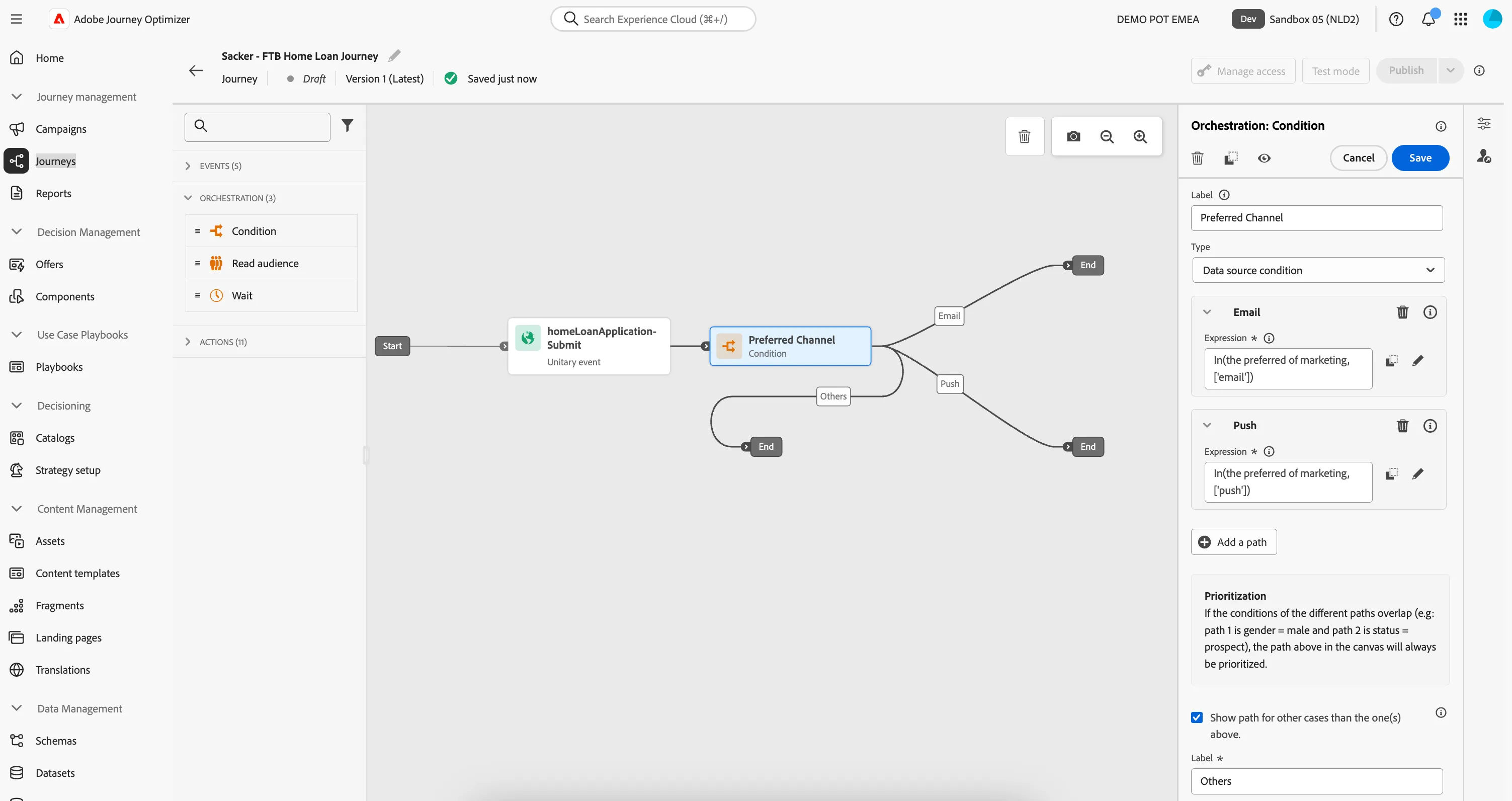This screenshot has width=1512, height=801.
Task: Delete the Push path
Action: (x=1402, y=425)
